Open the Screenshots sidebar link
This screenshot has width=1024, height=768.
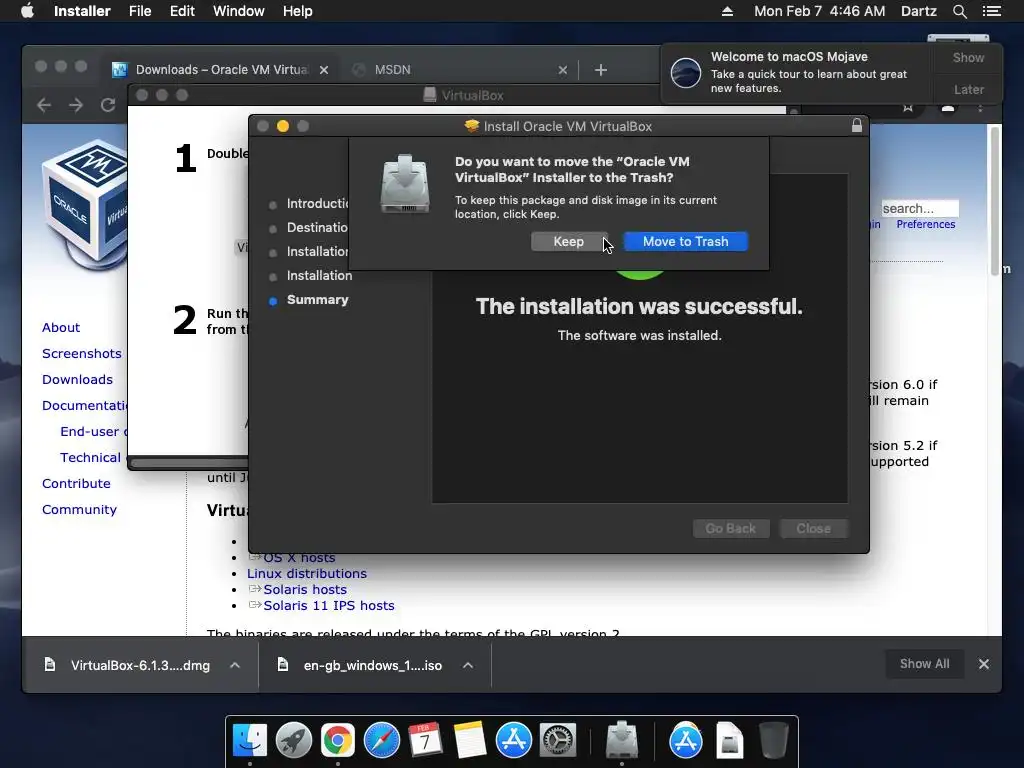[82, 353]
